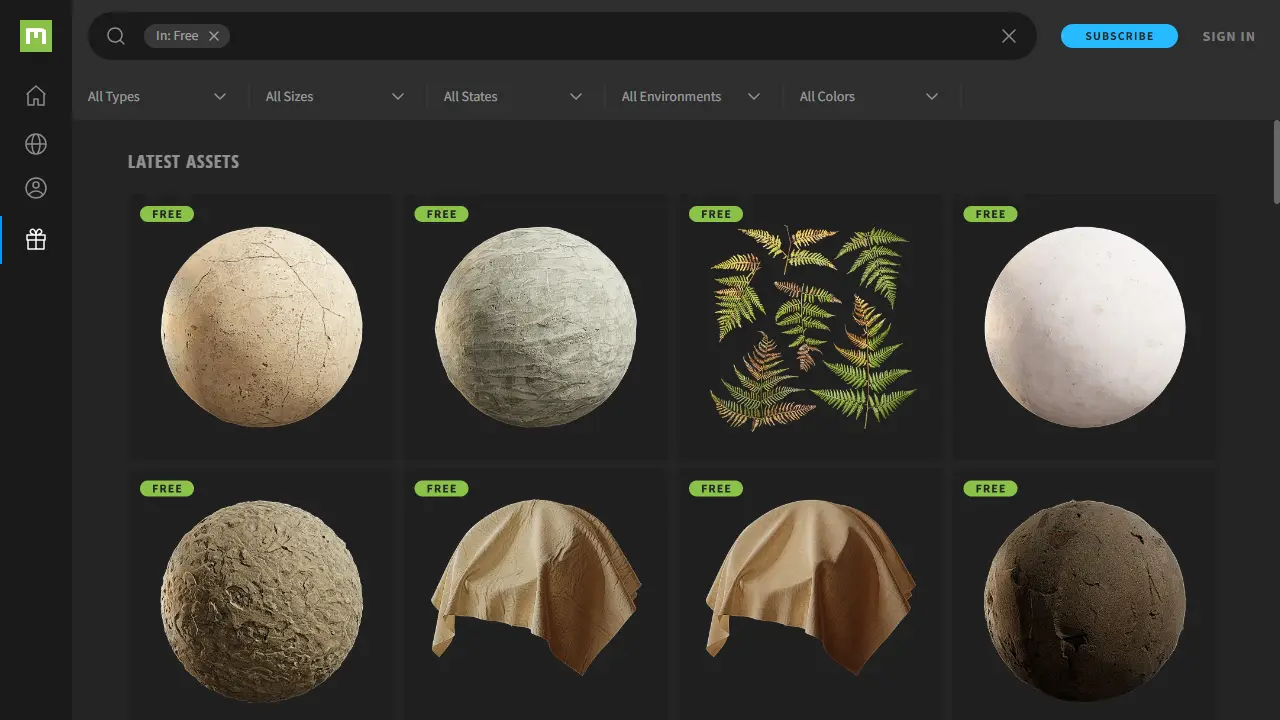Remove the In: Free filter chip
The height and width of the screenshot is (720, 1280).
[x=213, y=35]
